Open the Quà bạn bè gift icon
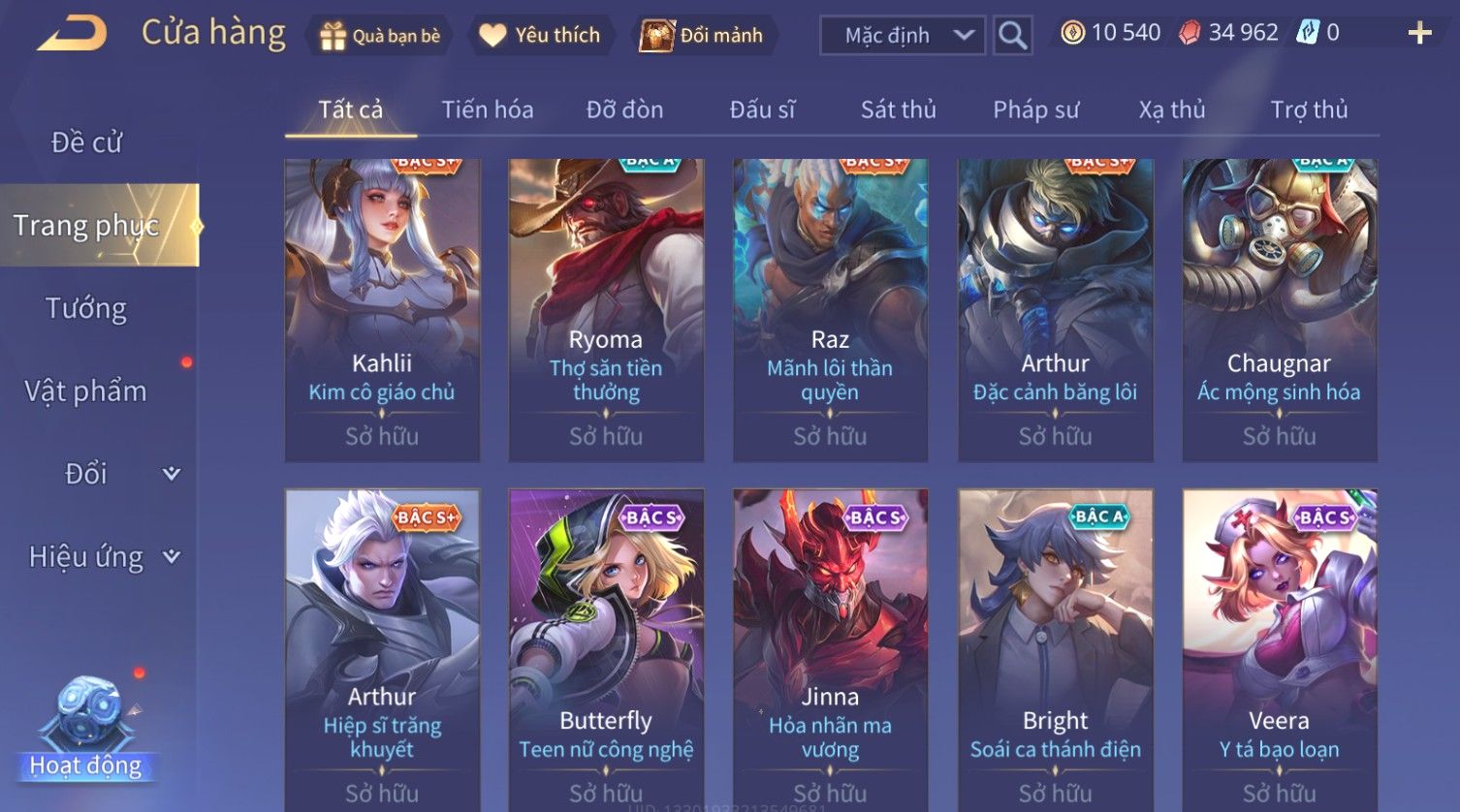Viewport: 1460px width, 812px height. (333, 36)
